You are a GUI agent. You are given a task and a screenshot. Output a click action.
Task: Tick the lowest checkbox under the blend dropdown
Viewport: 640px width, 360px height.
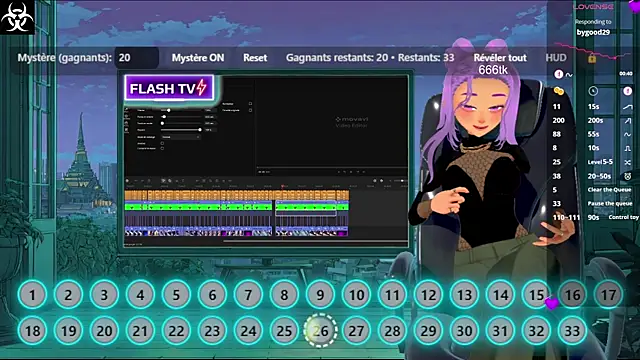(x=162, y=148)
